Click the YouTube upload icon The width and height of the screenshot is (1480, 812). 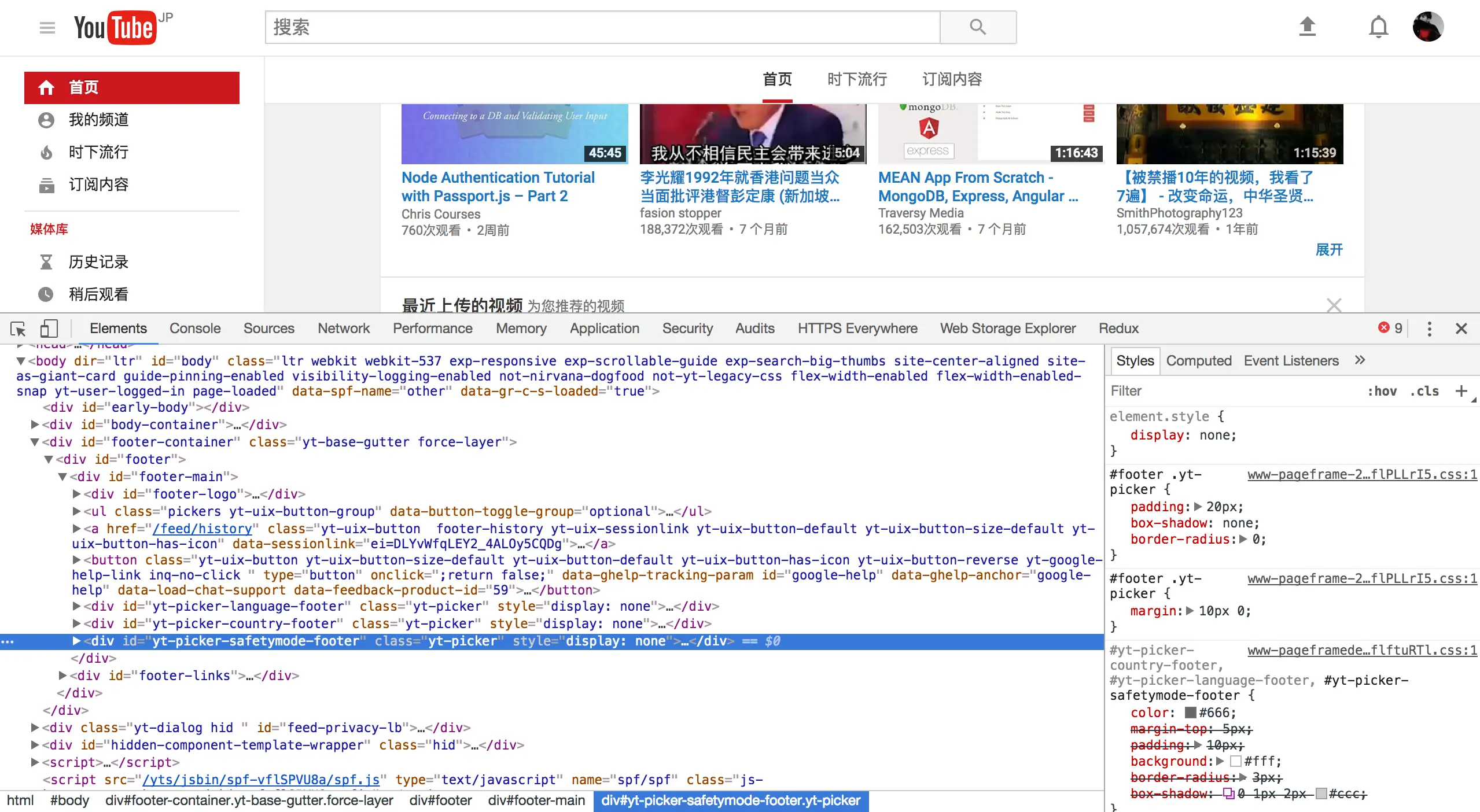1307,27
